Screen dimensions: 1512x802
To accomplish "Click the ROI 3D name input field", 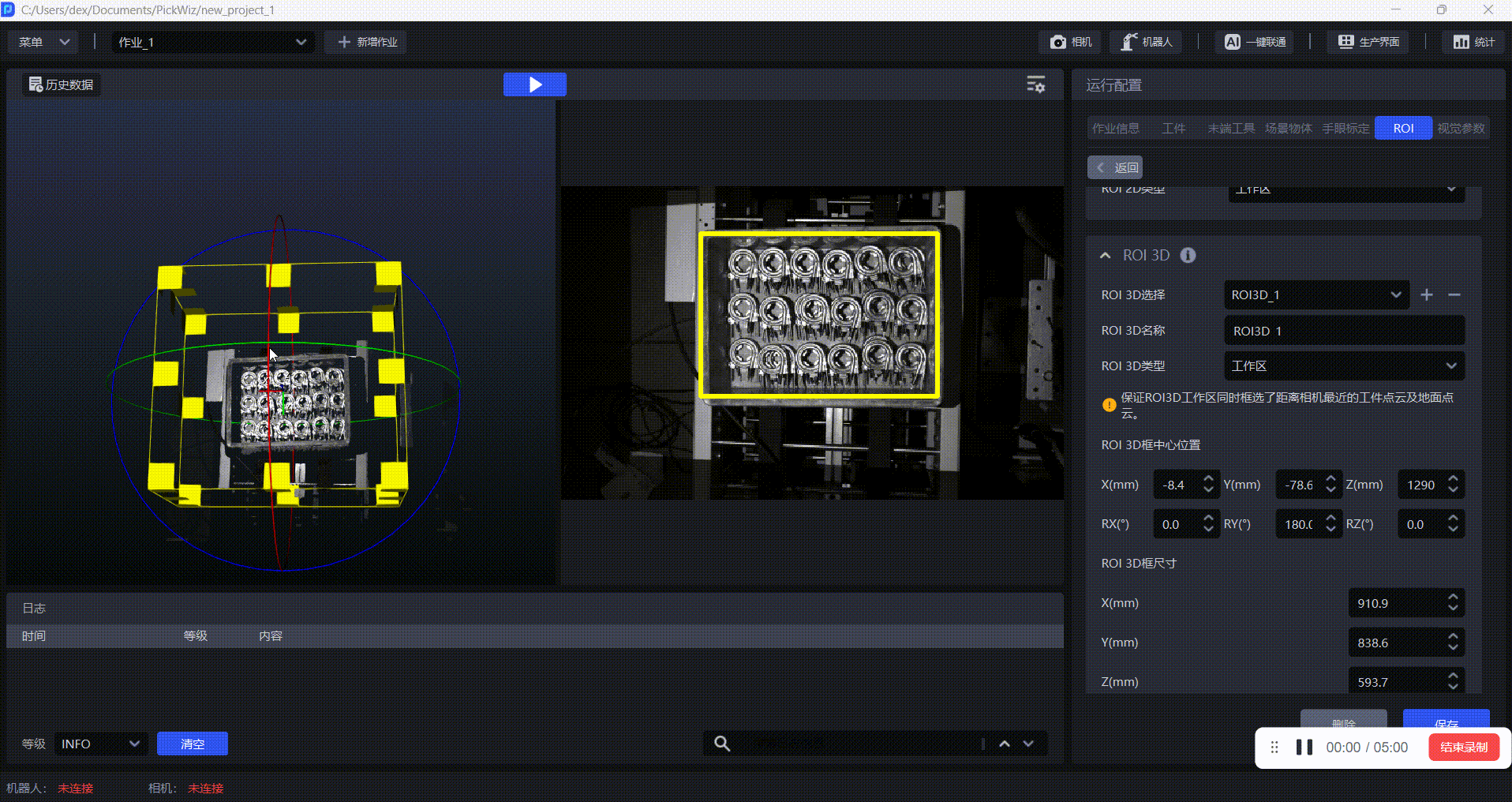I will click(1344, 331).
